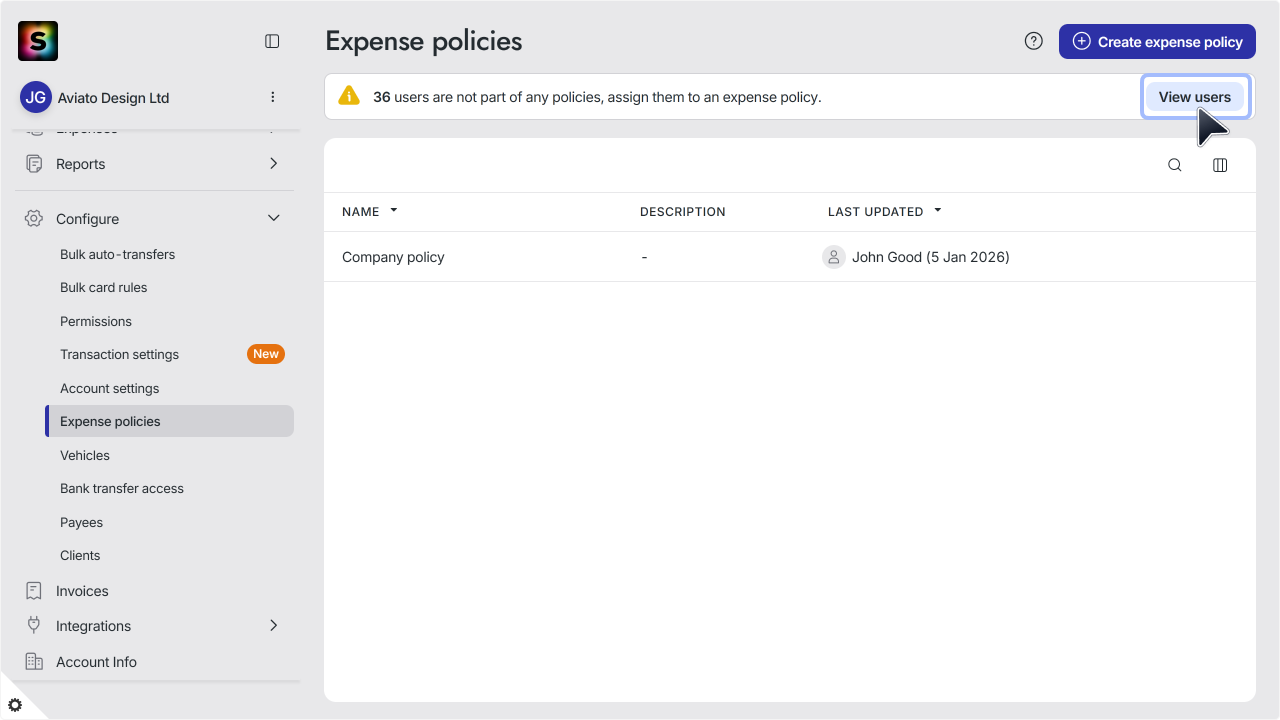Screen dimensions: 1280x720
Task: Click the warning triangle icon
Action: (x=348, y=96)
